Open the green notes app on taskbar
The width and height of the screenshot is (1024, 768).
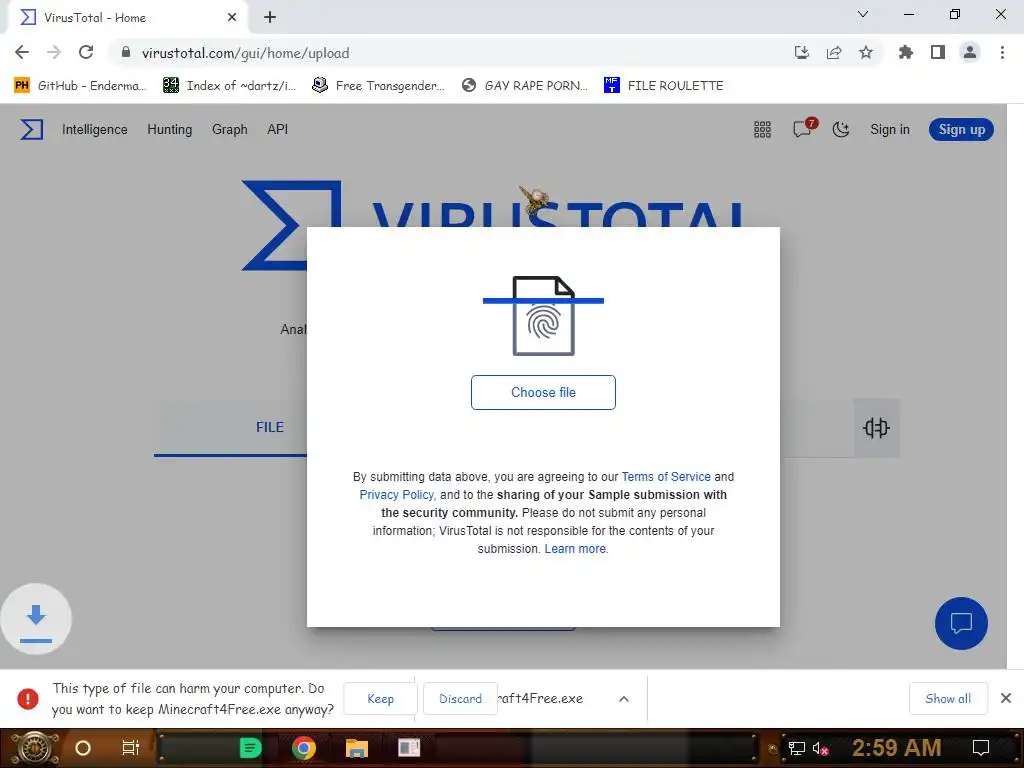pos(250,748)
